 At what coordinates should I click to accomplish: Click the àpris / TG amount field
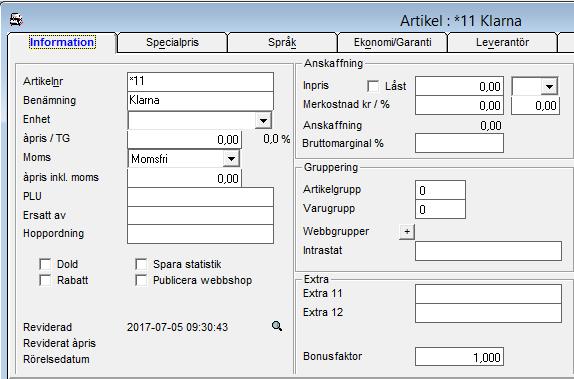(184, 140)
